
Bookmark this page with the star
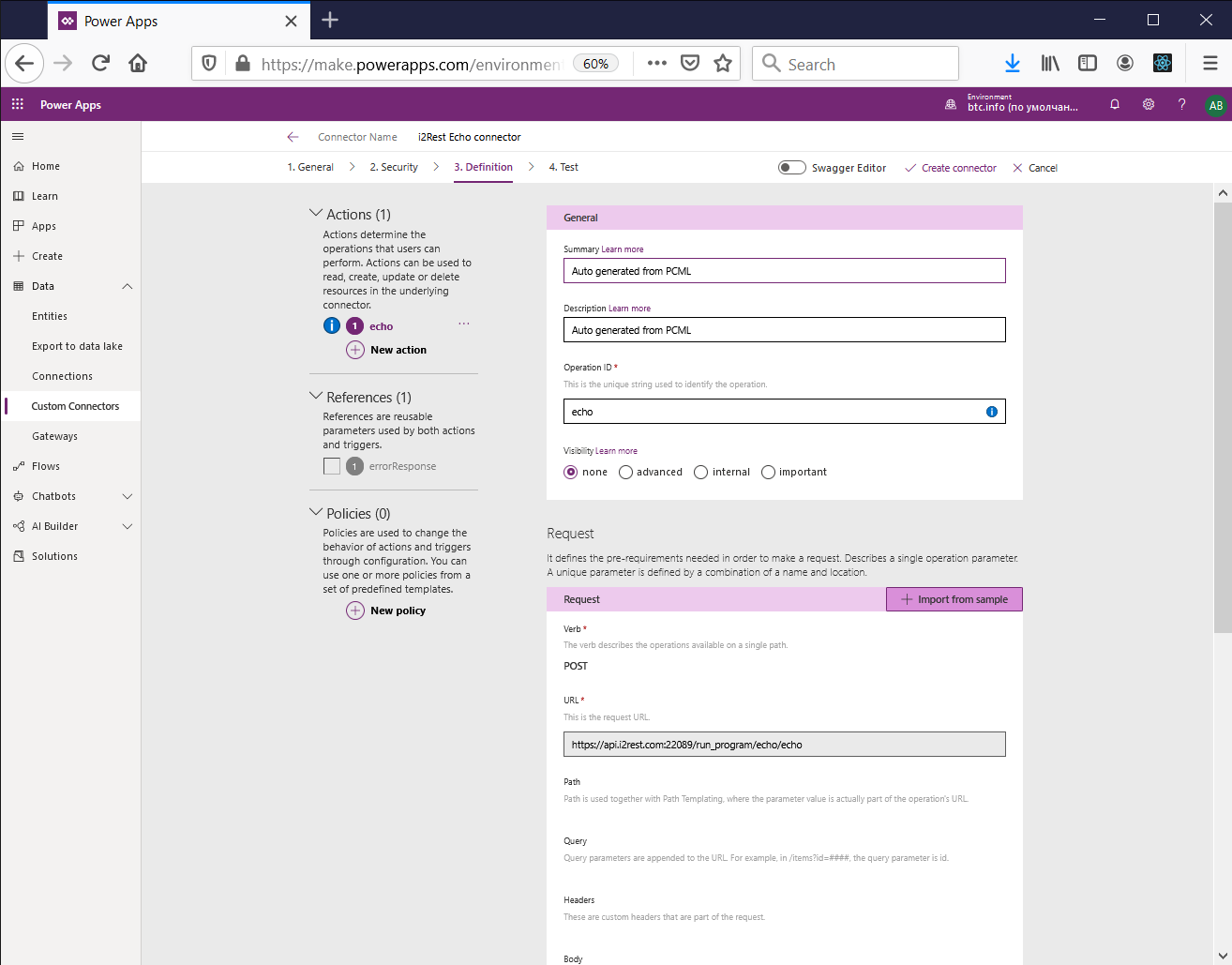(723, 63)
